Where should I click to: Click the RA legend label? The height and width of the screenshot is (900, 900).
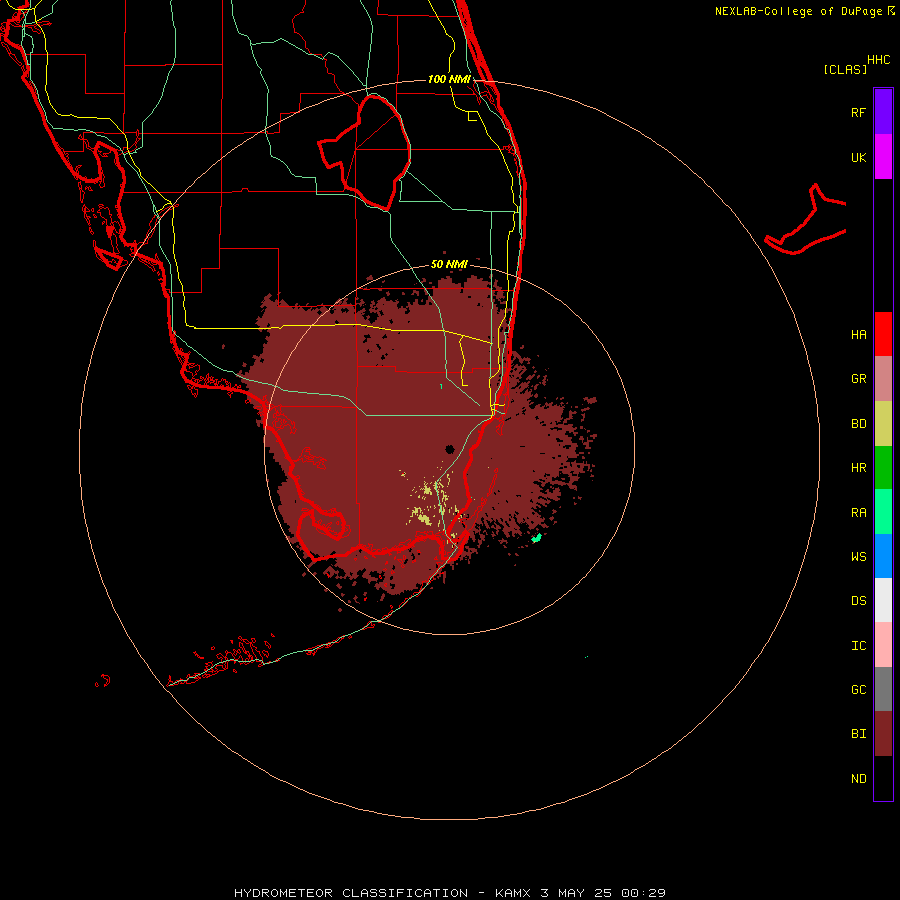pos(858,513)
